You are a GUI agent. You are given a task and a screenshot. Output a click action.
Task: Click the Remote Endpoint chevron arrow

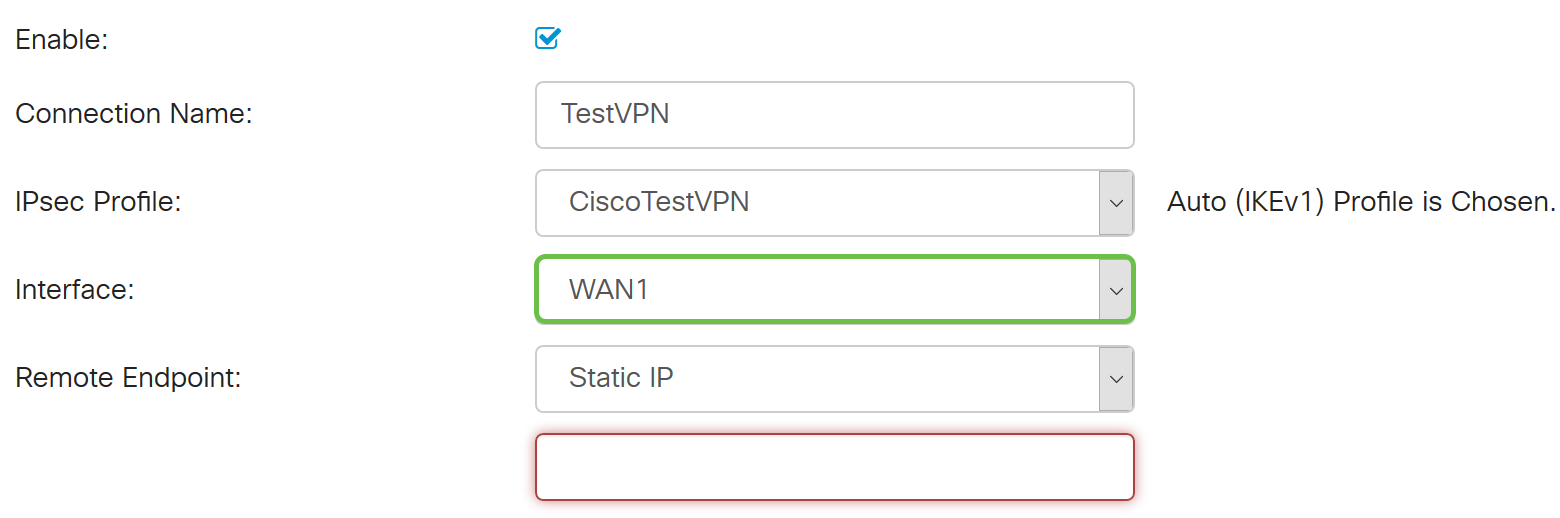pyautogui.click(x=1116, y=379)
